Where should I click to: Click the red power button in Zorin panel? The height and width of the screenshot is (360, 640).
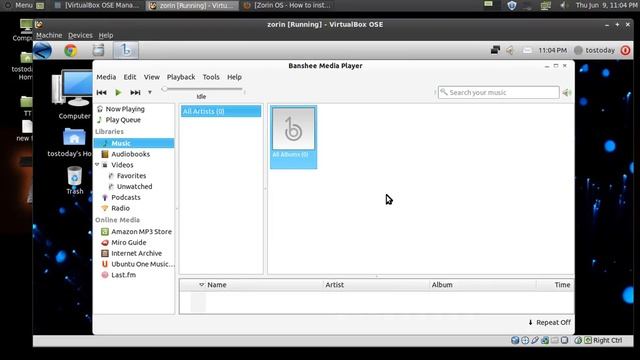point(625,50)
